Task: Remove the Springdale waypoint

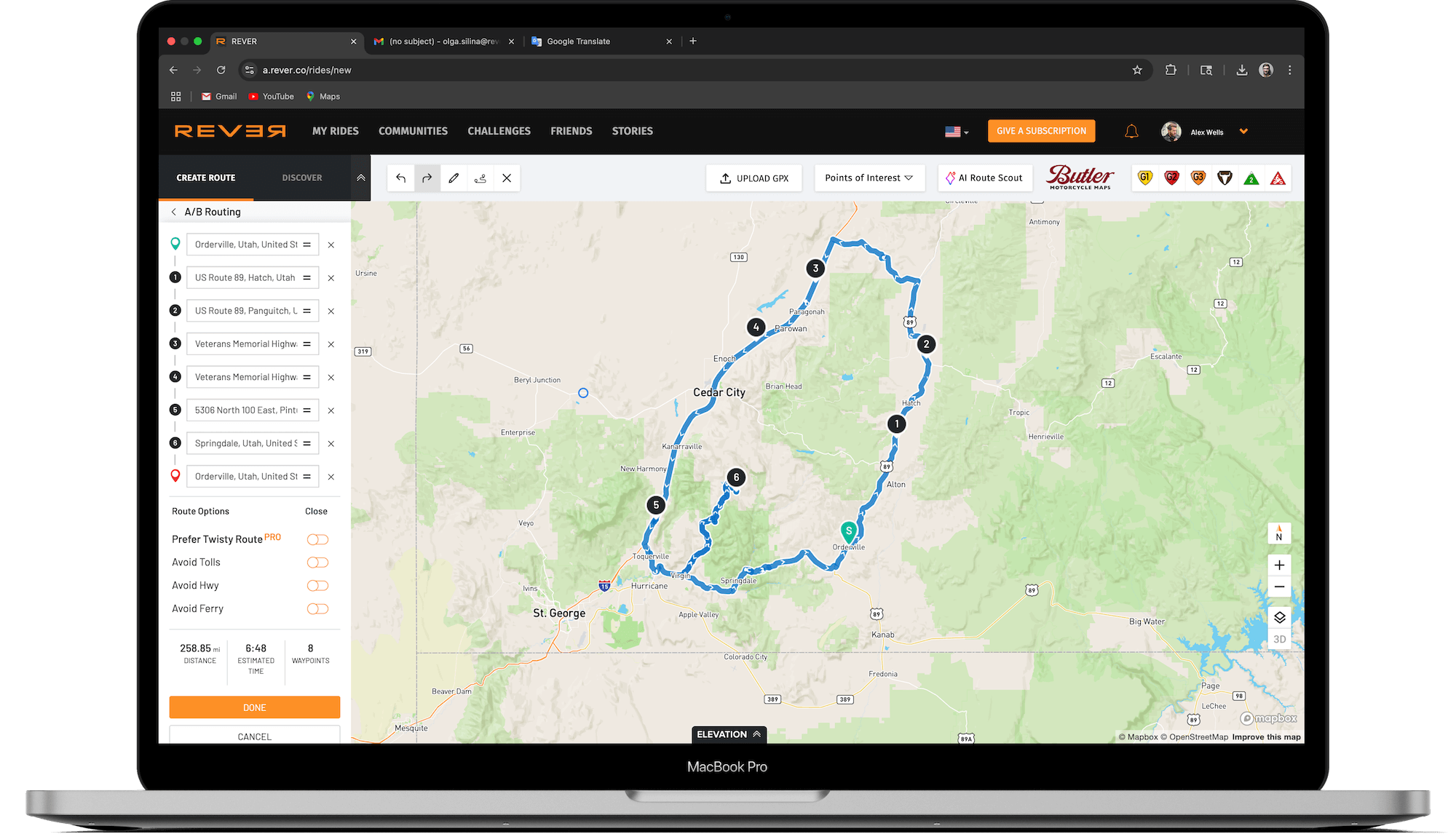Action: 331,444
